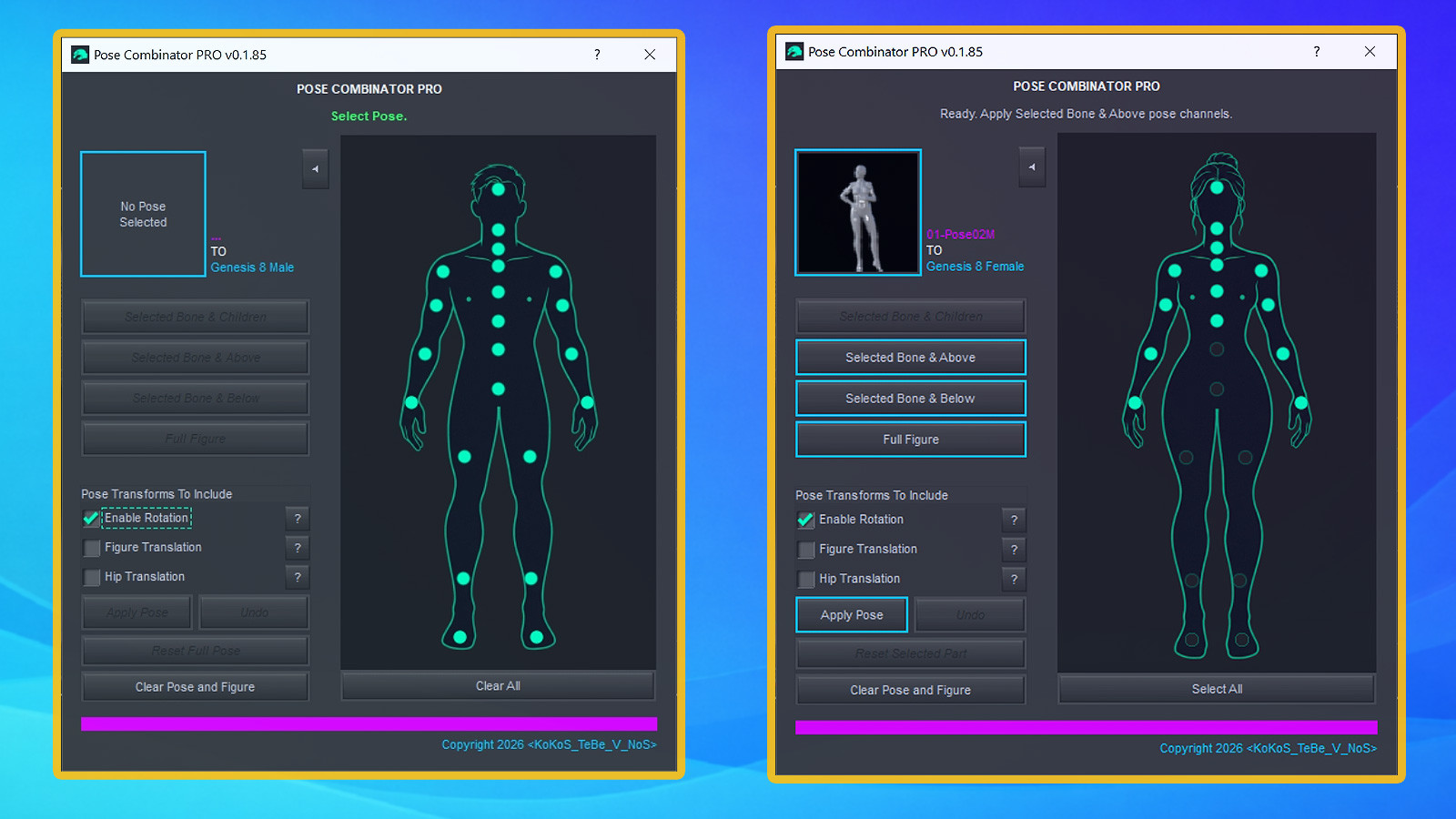
Task: Click Apply Pose button
Action: [x=852, y=615]
